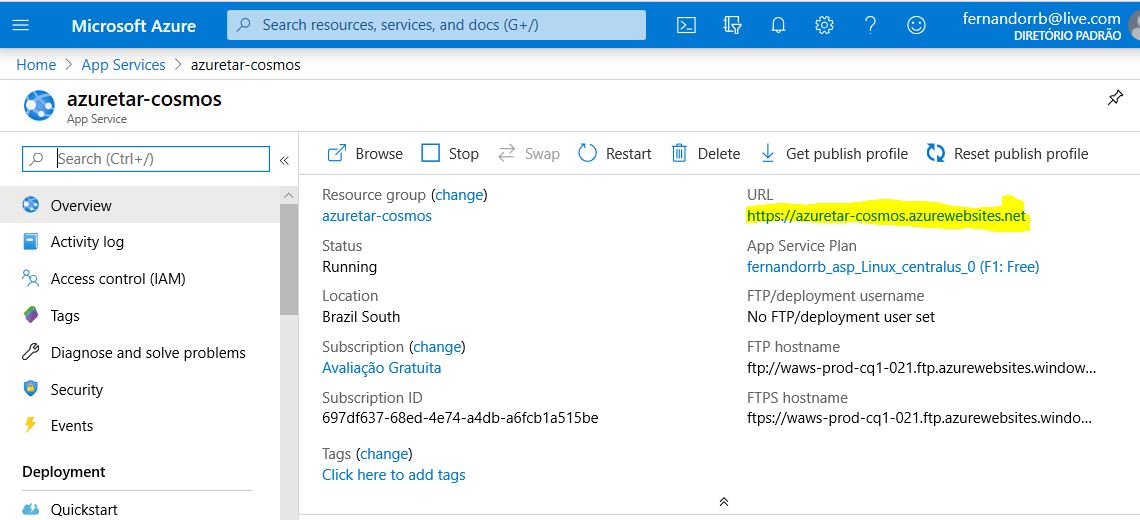This screenshot has width=1140, height=520.
Task: Click the disabled Swap button
Action: coord(529,153)
